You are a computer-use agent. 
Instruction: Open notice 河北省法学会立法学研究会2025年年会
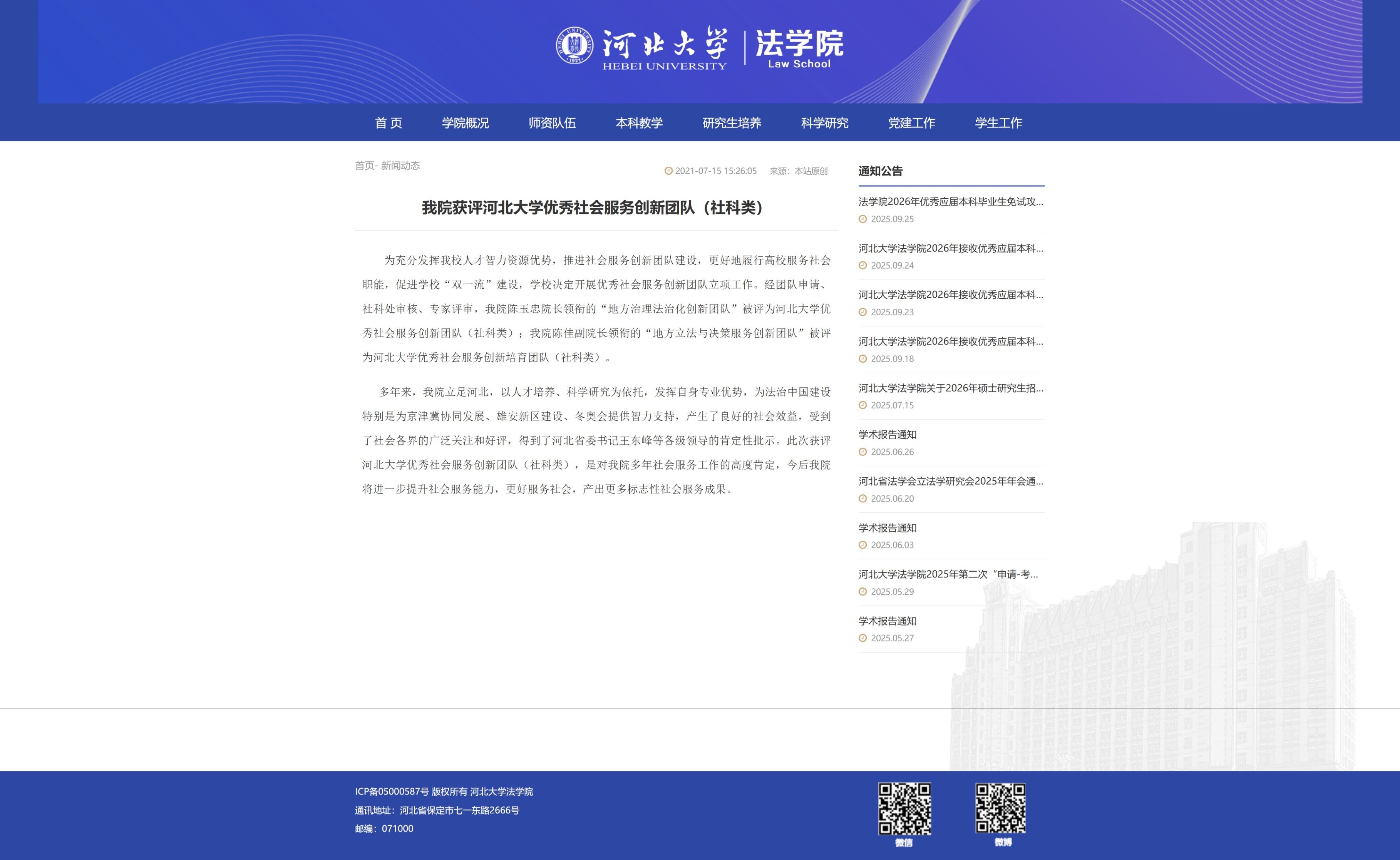point(951,481)
